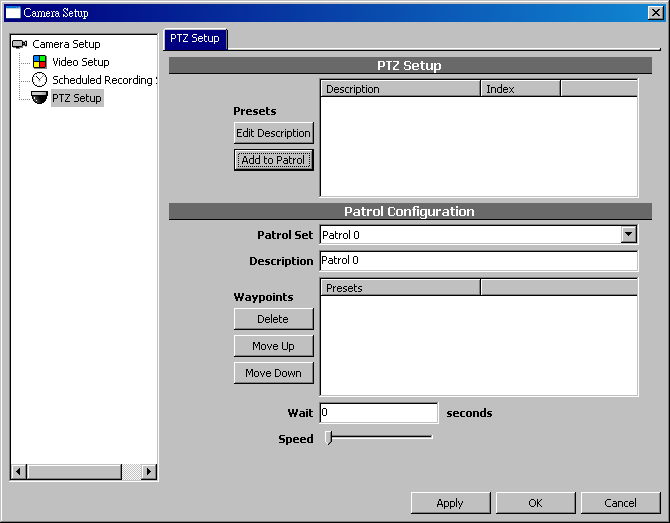
Task: Select Video Setup in the tree
Action: pyautogui.click(x=80, y=62)
